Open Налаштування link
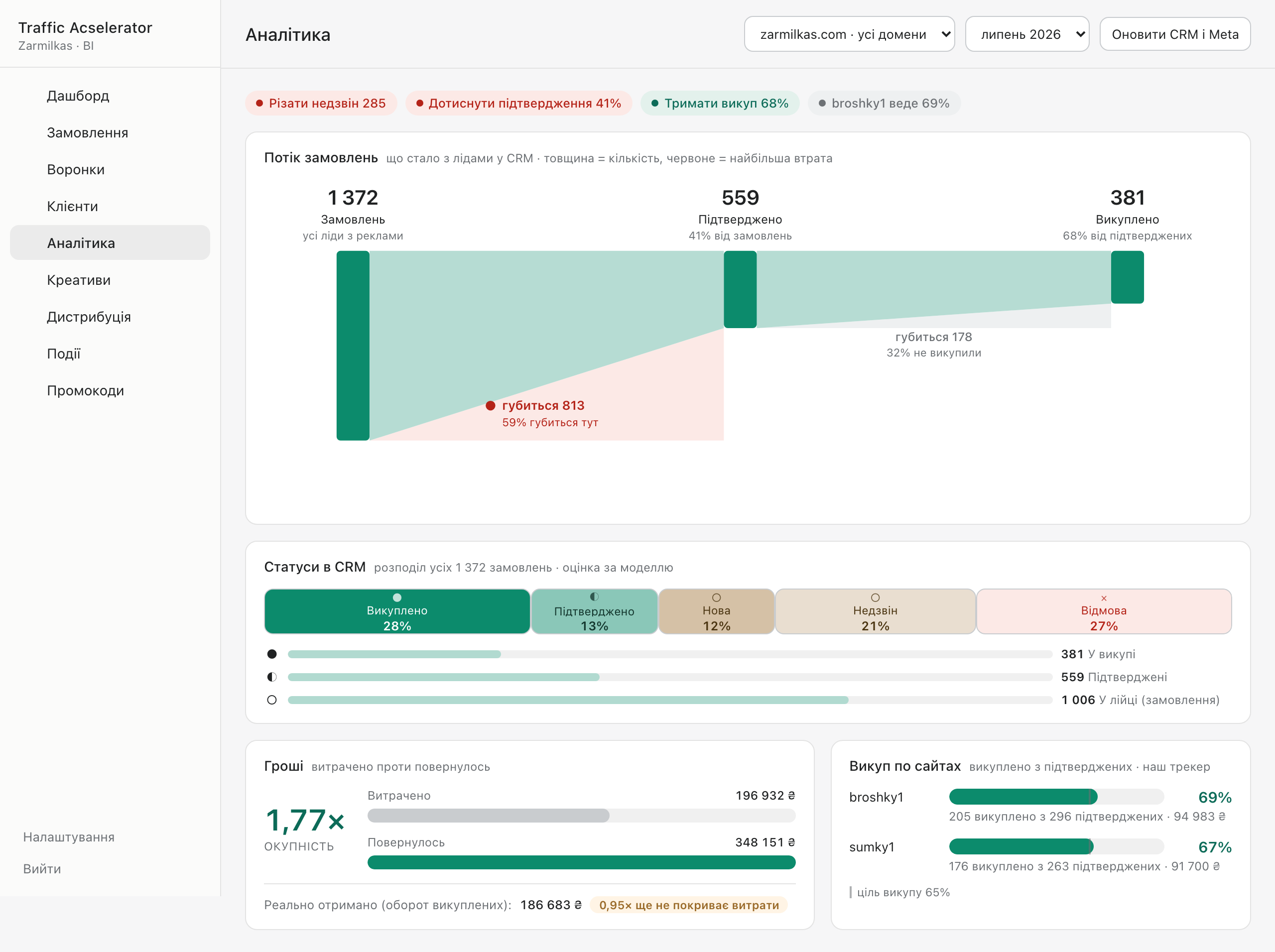Screen dimensions: 1275x952 coord(69,837)
